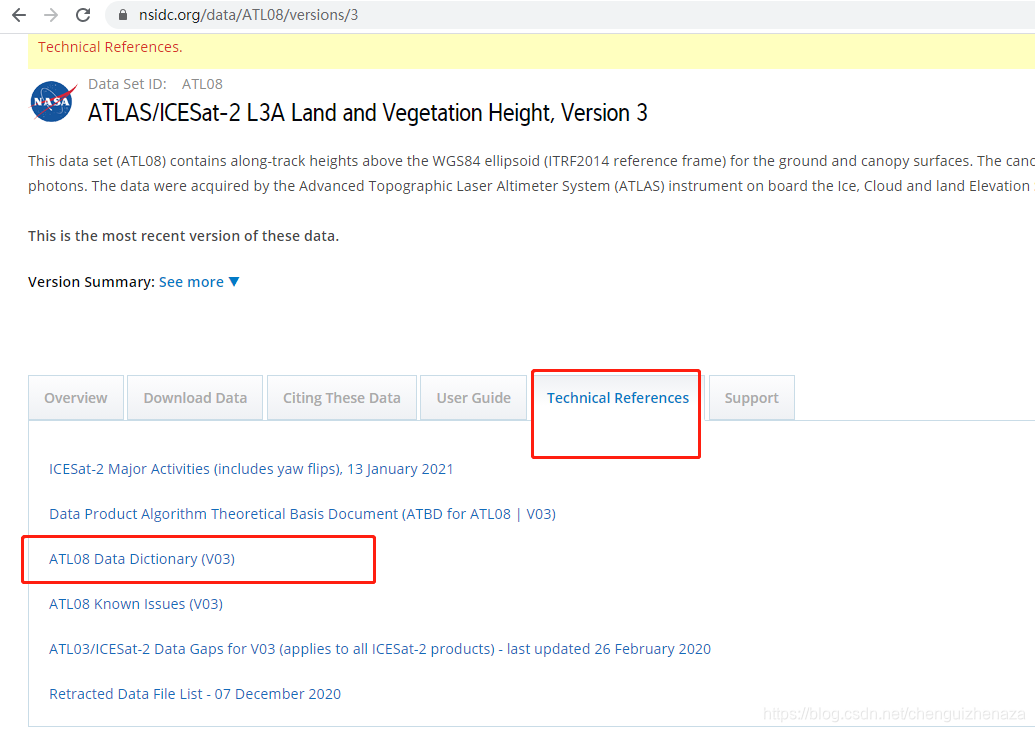Open the Citing These Data tab
1035x732 pixels.
[x=342, y=398]
